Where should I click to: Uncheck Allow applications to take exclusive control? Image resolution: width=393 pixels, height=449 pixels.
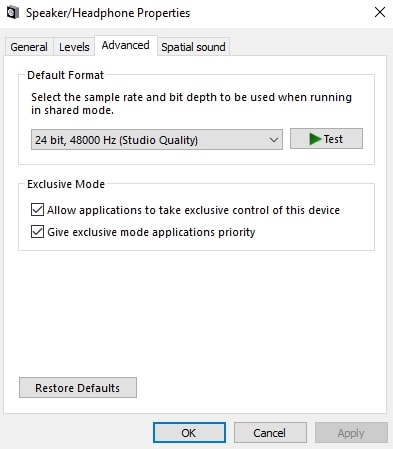pos(37,210)
